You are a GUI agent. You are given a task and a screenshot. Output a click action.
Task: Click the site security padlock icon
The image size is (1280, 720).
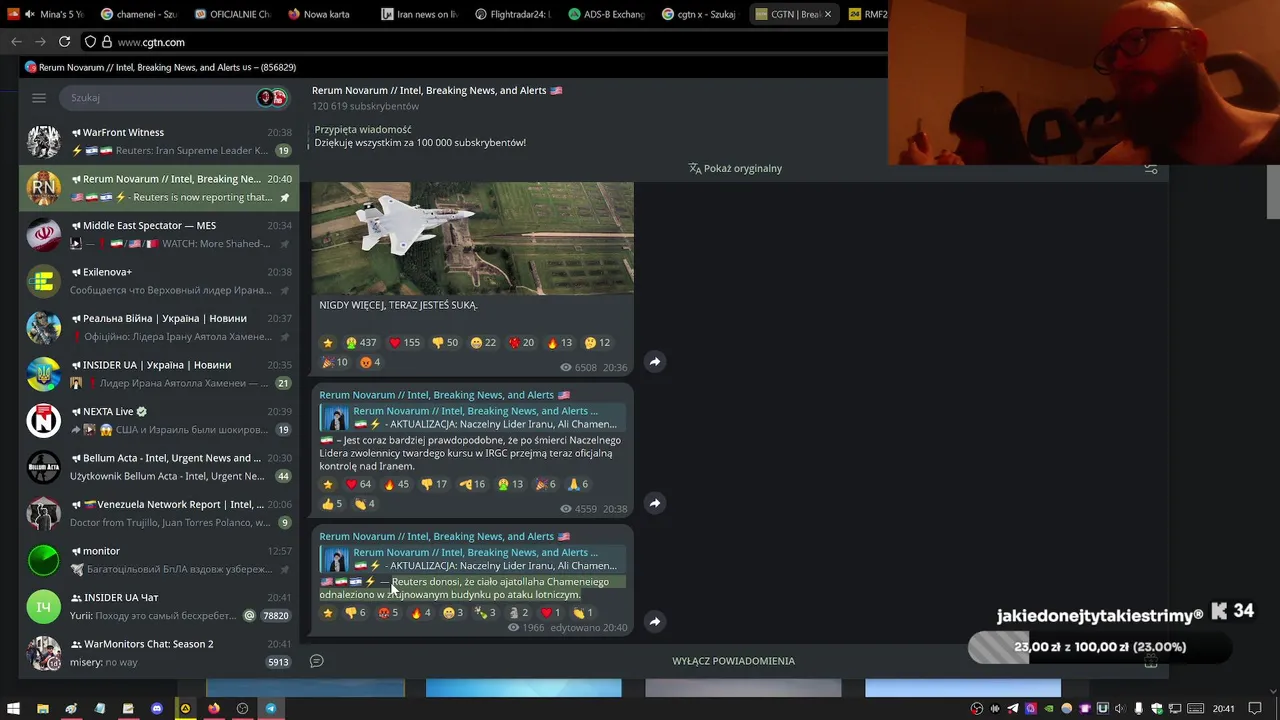coord(106,42)
